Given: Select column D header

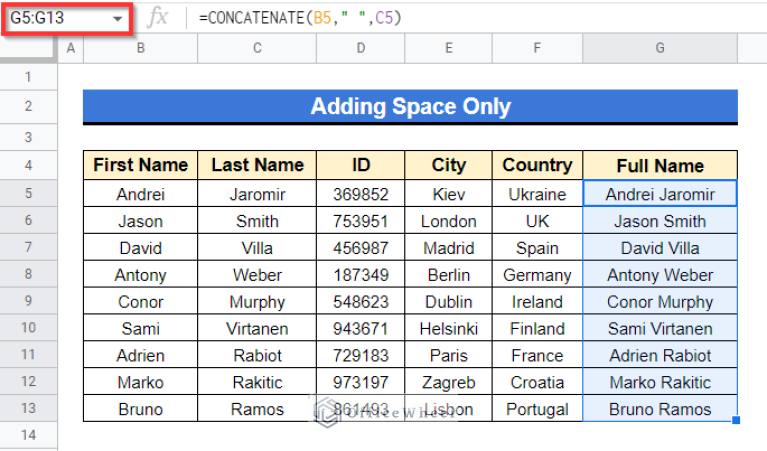Looking at the screenshot, I should point(361,48).
